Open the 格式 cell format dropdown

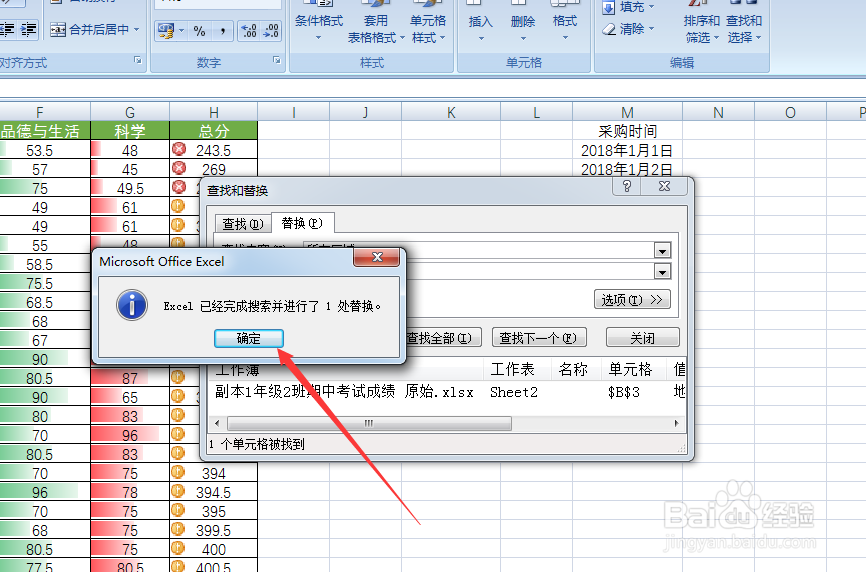[564, 21]
